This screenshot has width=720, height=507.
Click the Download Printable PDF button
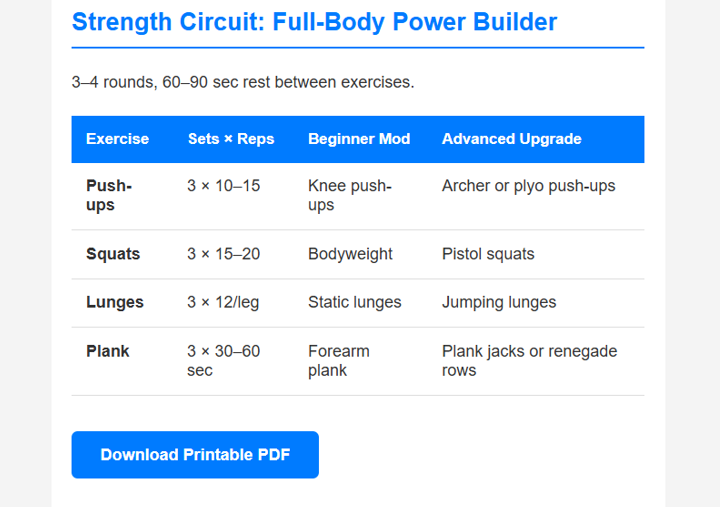(x=195, y=455)
